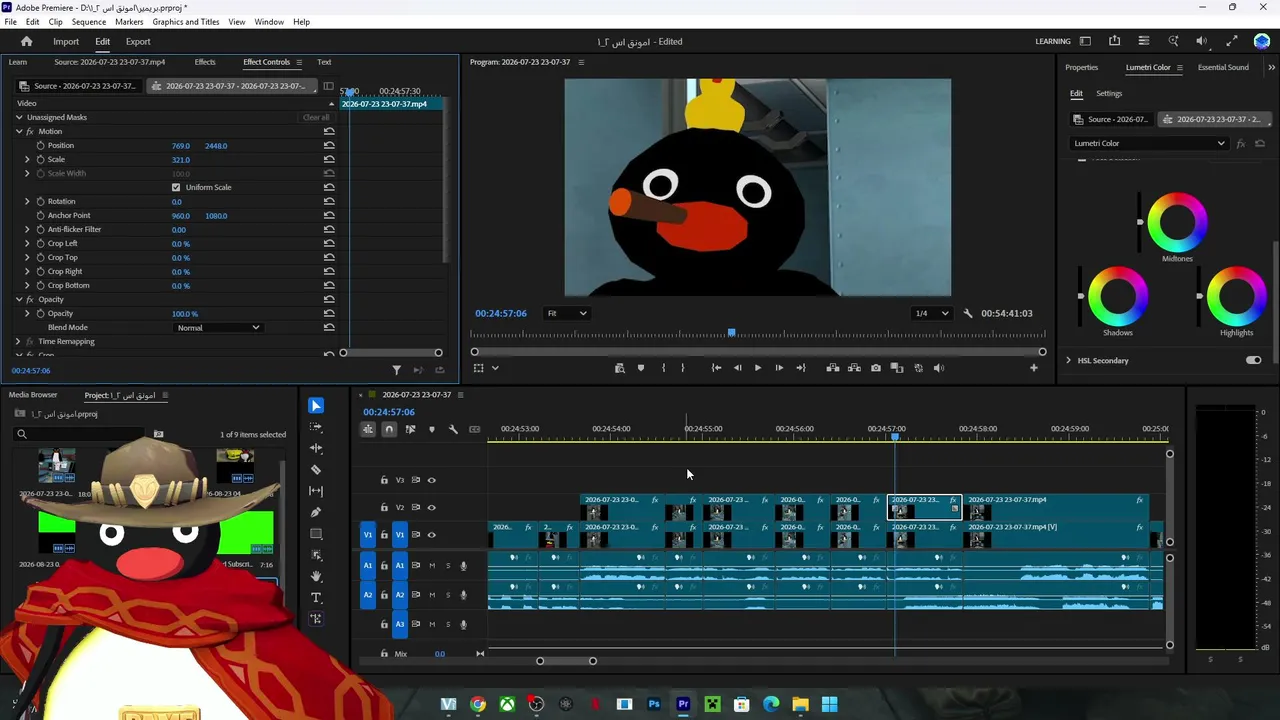Select the Slip tool
Image resolution: width=1280 pixels, height=720 pixels.
(316, 491)
